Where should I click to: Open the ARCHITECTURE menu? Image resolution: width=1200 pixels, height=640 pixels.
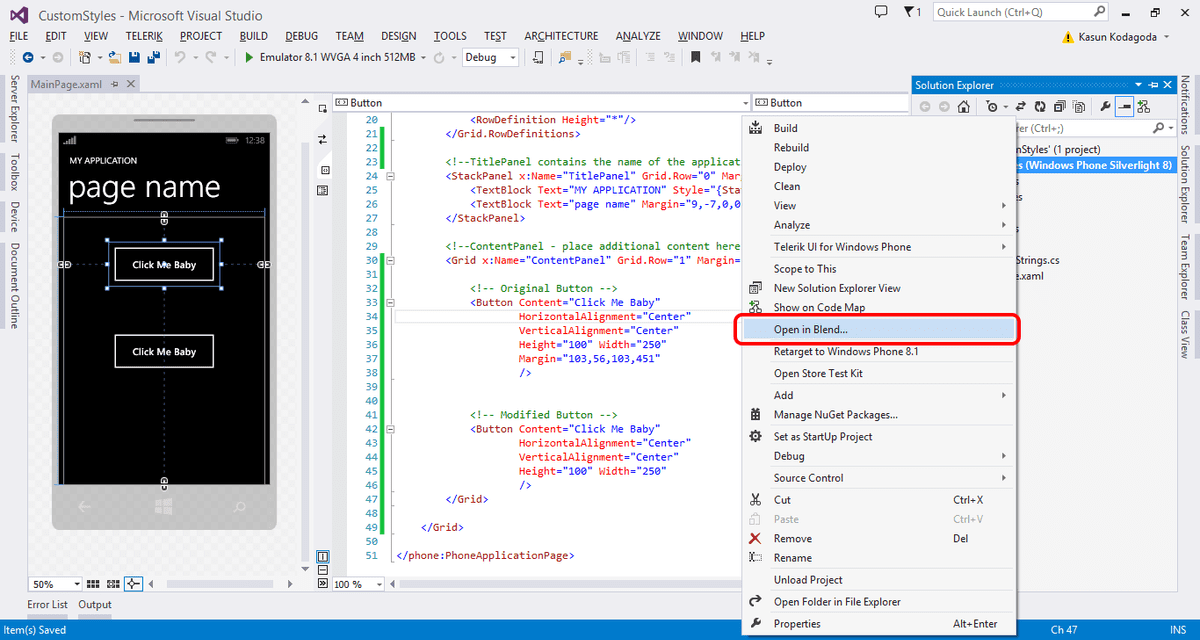tap(561, 35)
